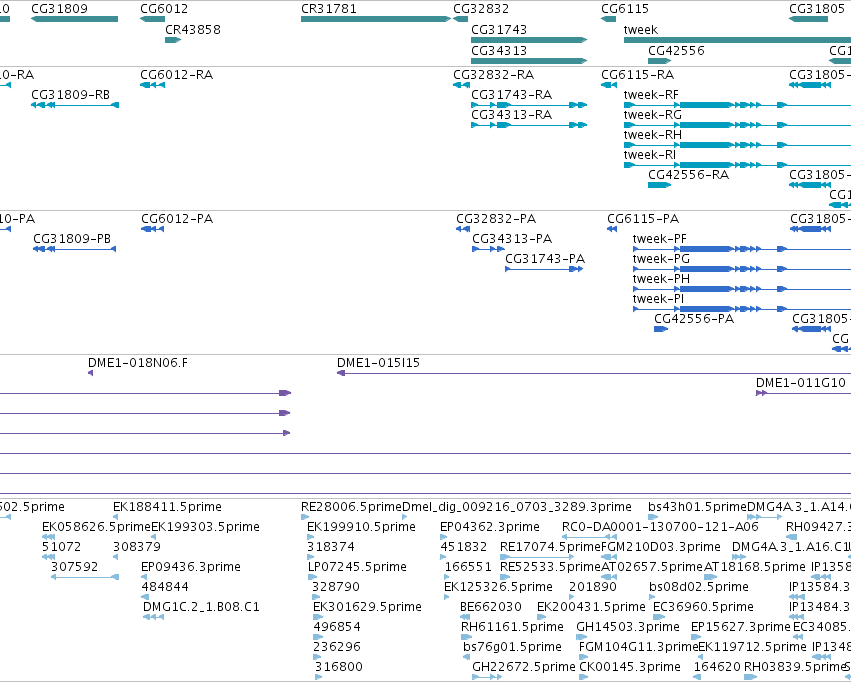Select the GH22672.5prime EST feature

point(487,677)
